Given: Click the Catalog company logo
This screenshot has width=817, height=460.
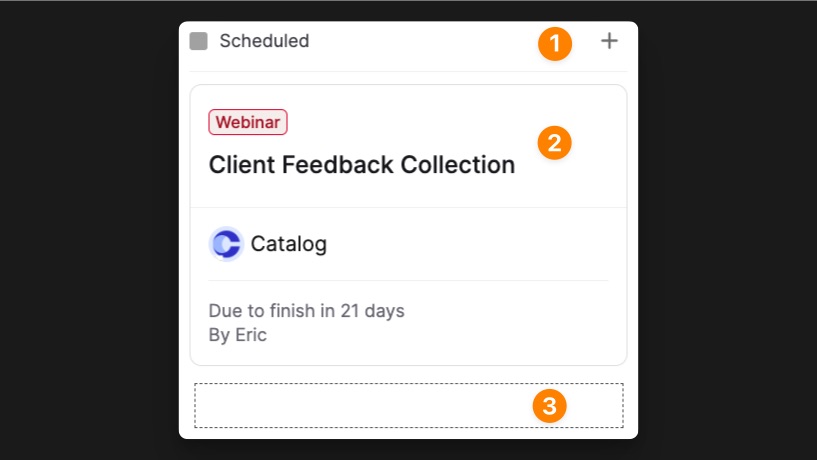Looking at the screenshot, I should coord(226,244).
